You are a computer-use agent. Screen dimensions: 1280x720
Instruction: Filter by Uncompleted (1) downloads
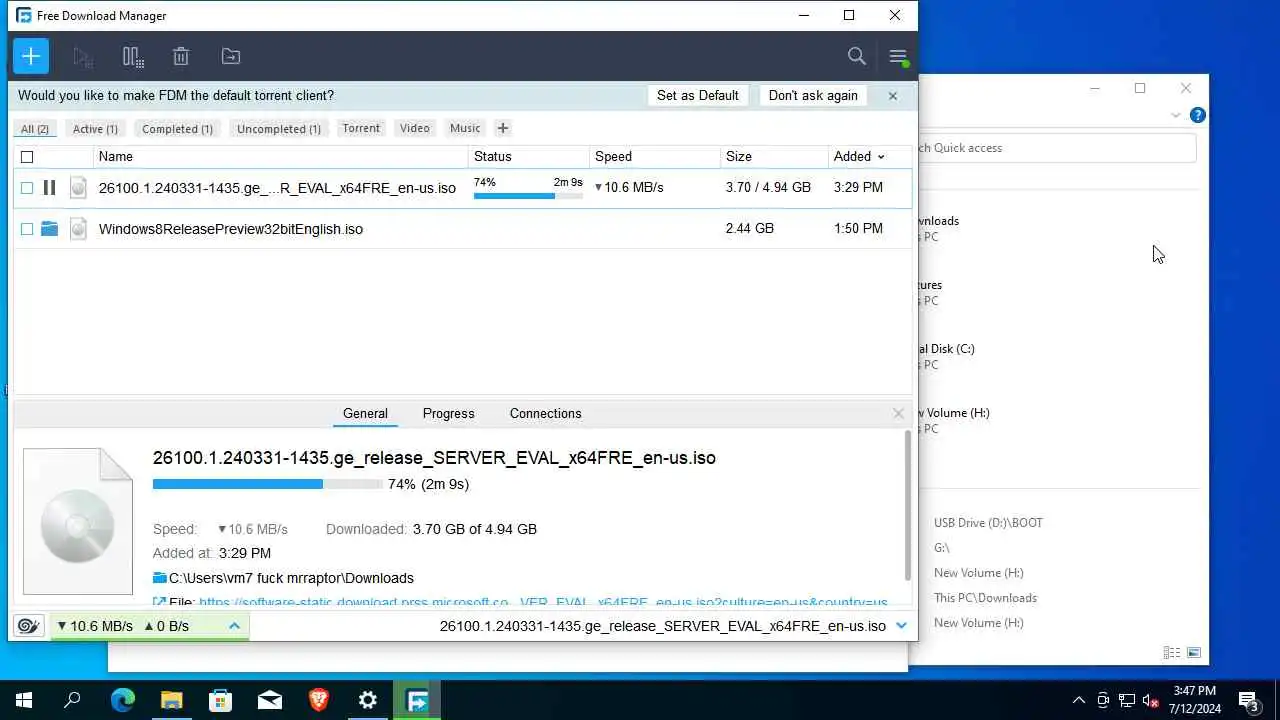279,129
